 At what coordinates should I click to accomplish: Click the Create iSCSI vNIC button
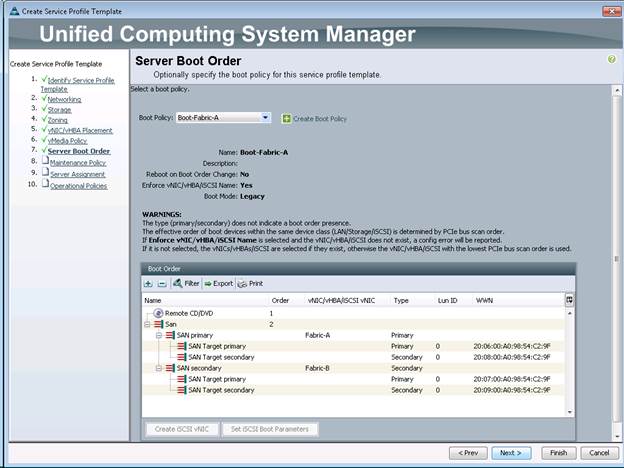click(181, 429)
